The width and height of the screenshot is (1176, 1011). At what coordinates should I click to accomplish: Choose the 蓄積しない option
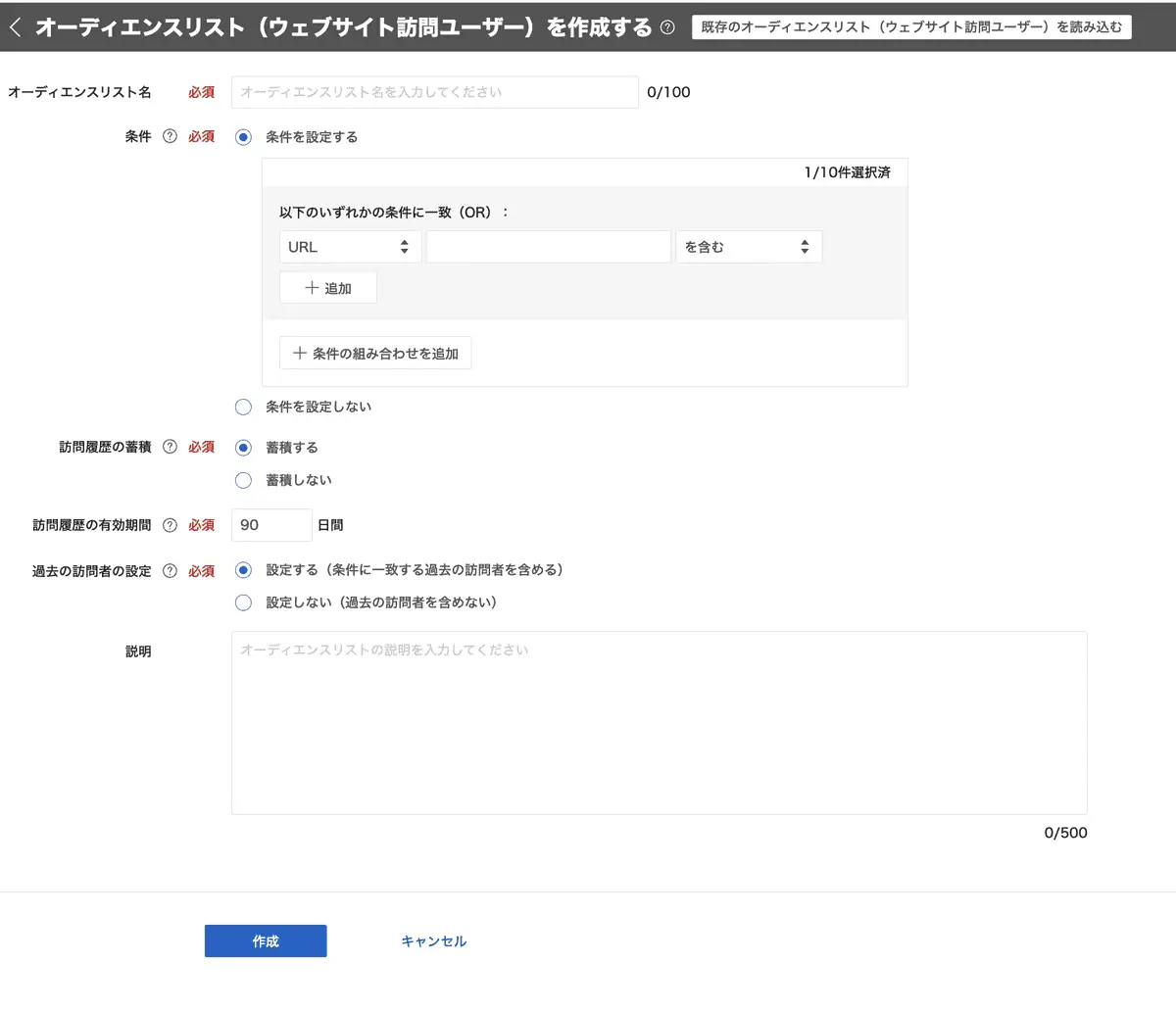[243, 480]
